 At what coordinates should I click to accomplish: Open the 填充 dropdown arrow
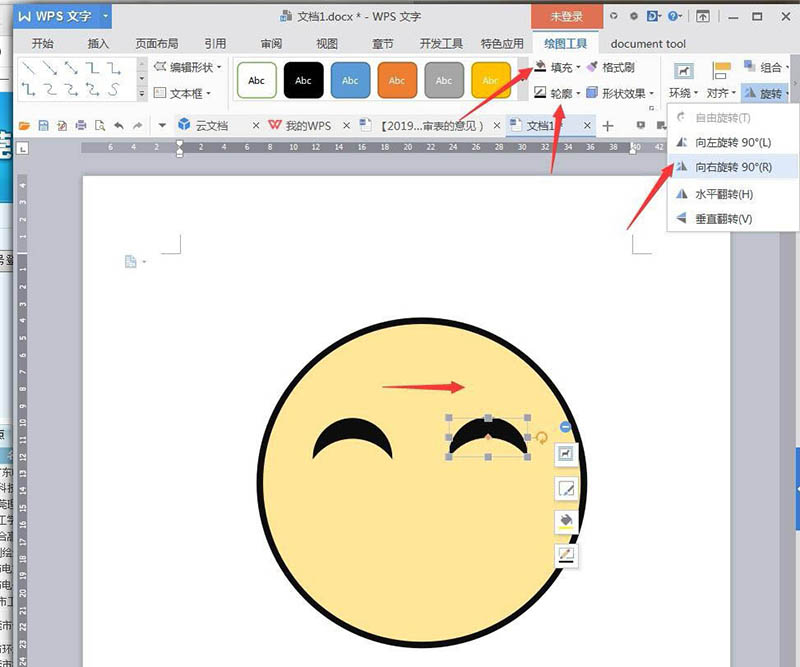coord(579,67)
